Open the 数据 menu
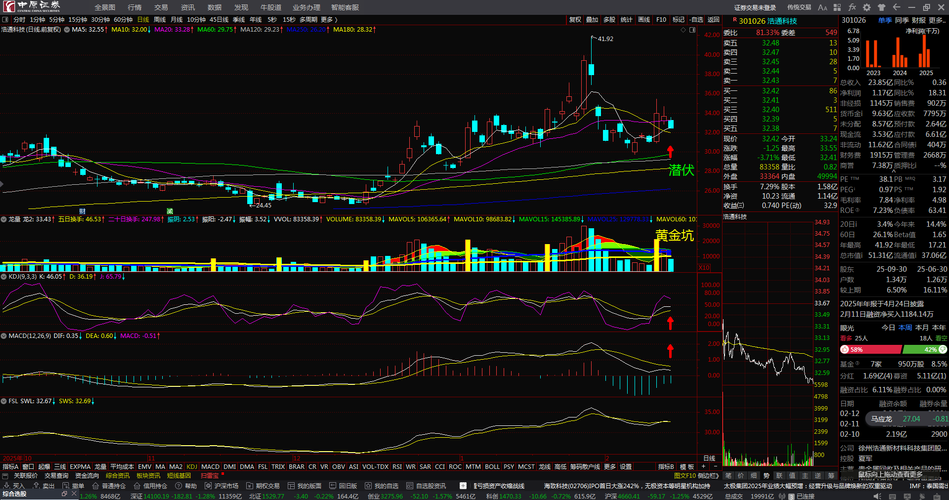 (214, 7)
